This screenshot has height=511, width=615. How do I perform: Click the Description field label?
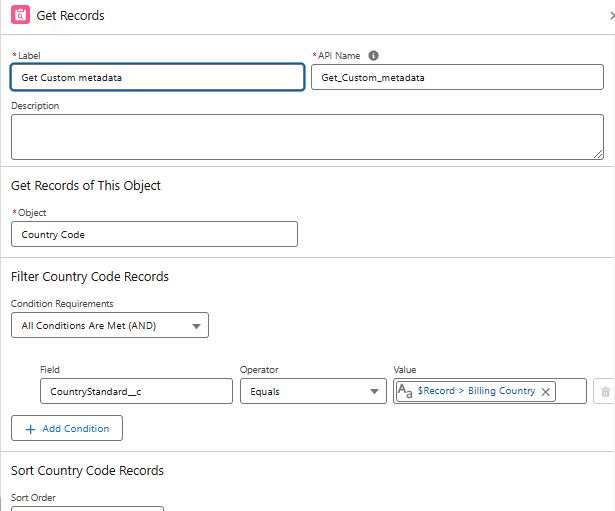pos(35,105)
